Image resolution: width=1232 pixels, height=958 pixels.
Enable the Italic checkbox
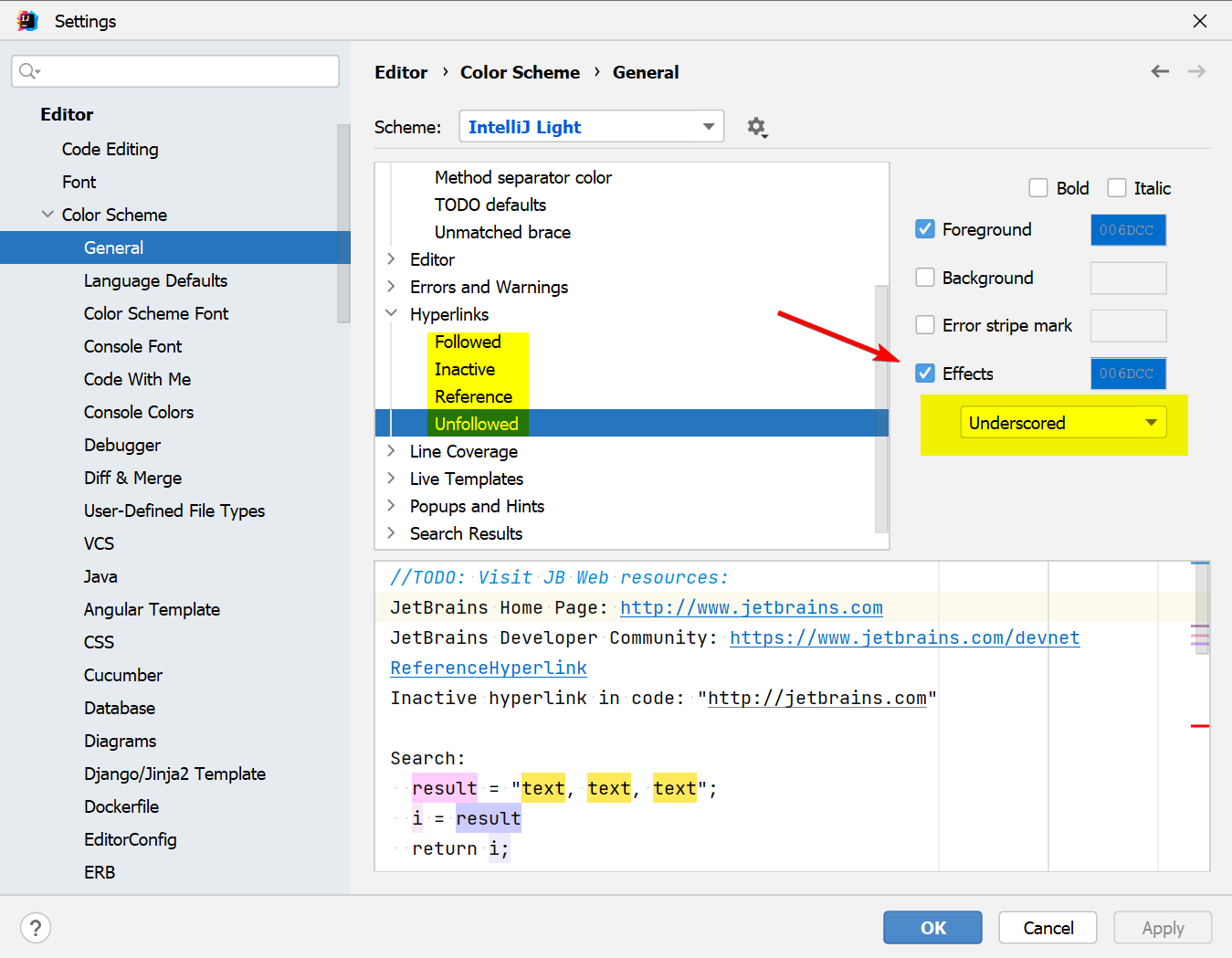pyautogui.click(x=1117, y=188)
